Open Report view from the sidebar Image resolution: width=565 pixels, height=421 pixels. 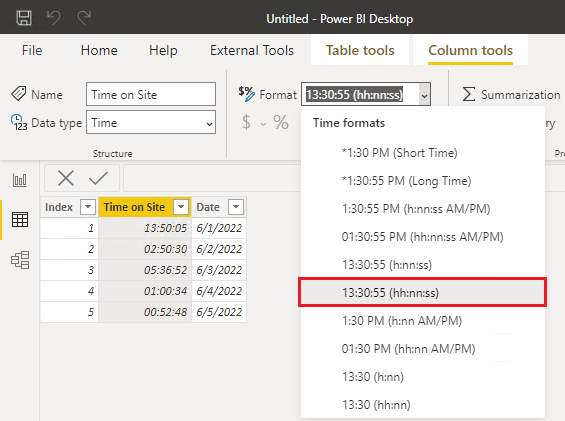coord(20,180)
